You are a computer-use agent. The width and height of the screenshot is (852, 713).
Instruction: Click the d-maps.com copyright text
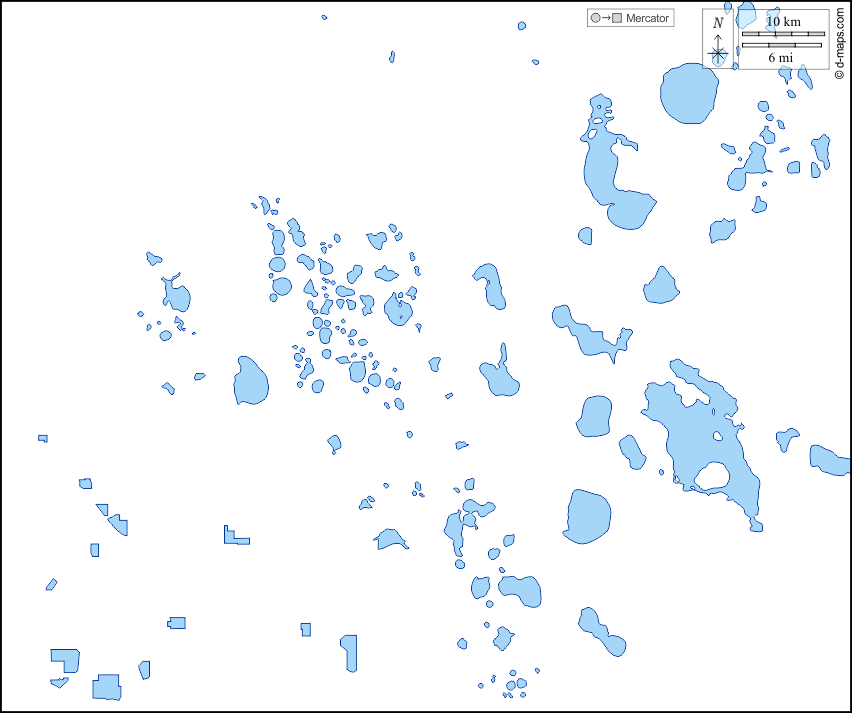[x=840, y=44]
